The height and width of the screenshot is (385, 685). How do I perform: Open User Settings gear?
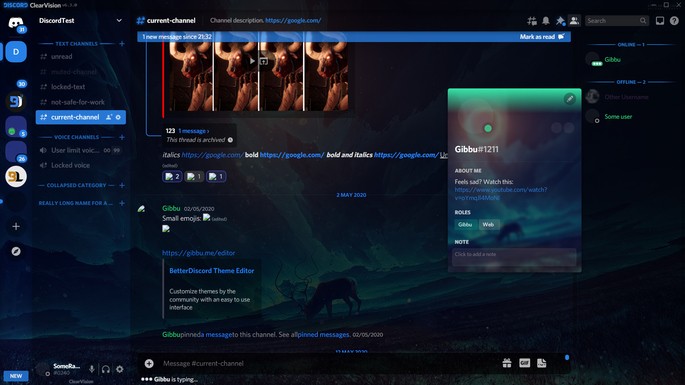coord(120,369)
